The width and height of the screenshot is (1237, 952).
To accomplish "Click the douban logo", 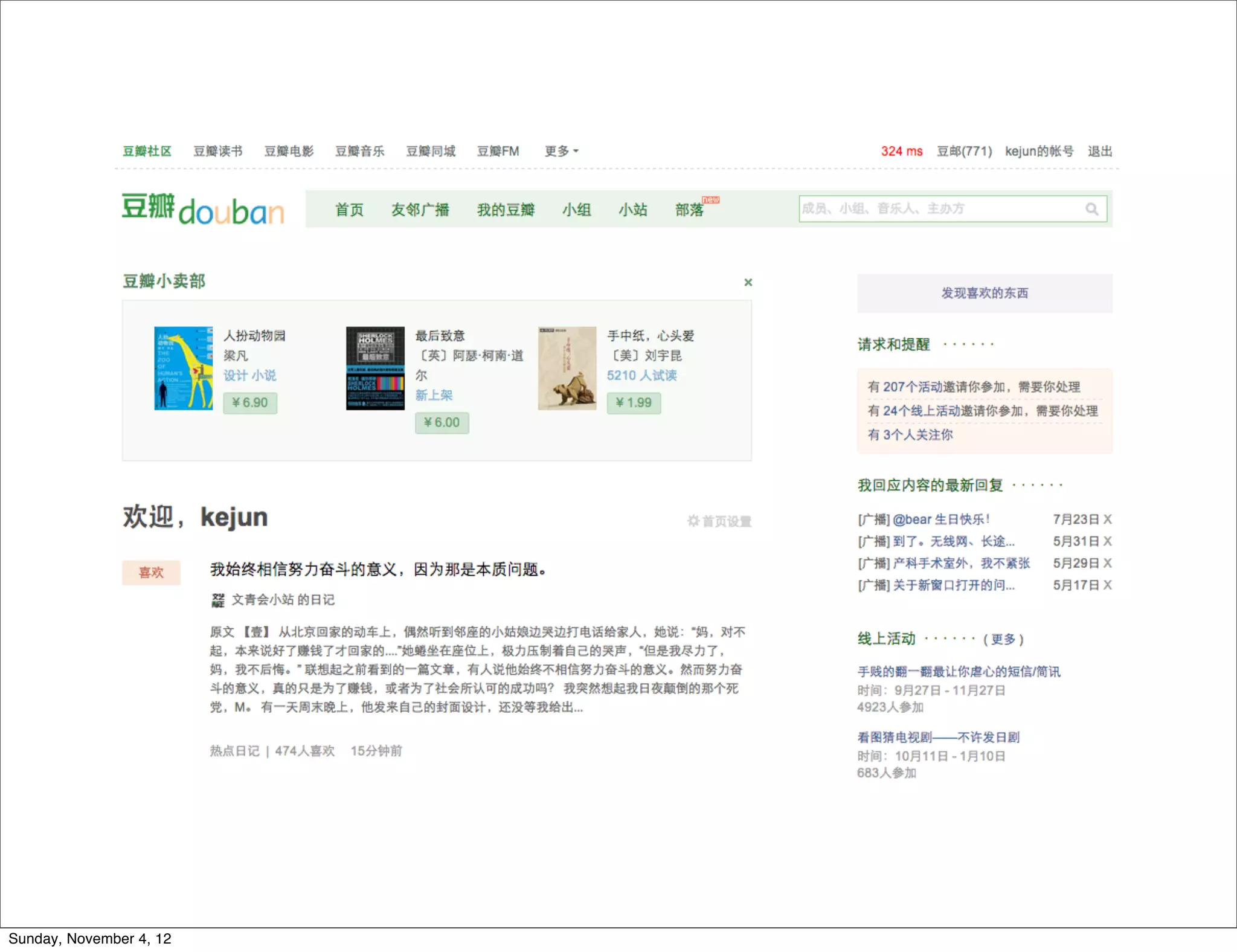I will tap(203, 209).
